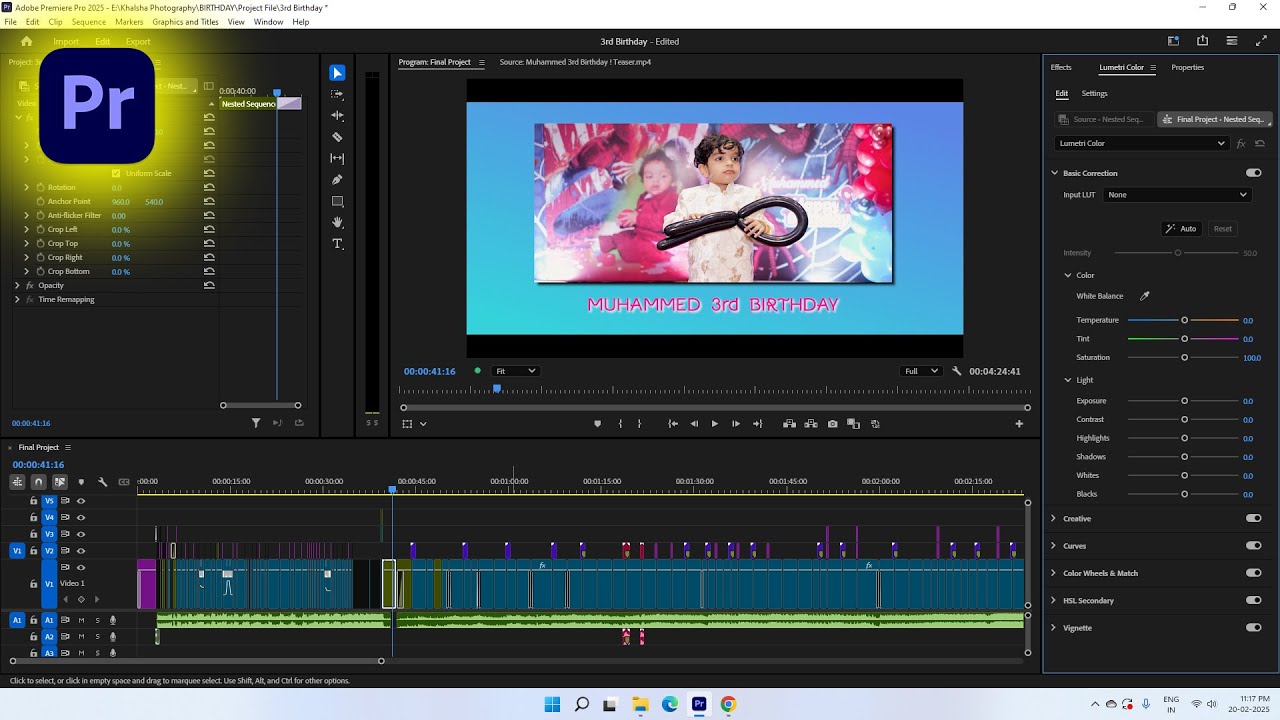Open the Input LUT dropdown

click(1178, 195)
